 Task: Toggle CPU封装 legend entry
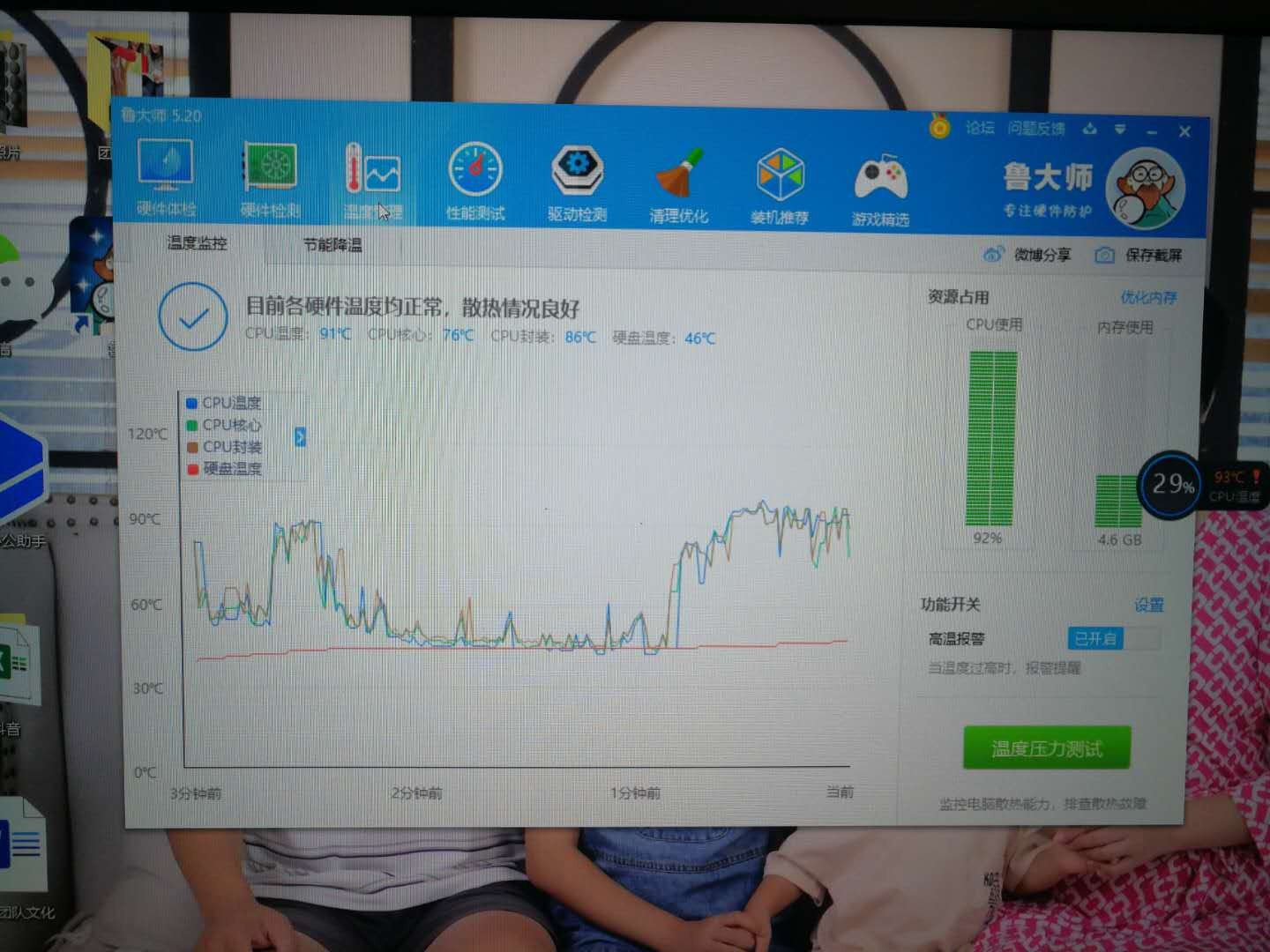224,447
